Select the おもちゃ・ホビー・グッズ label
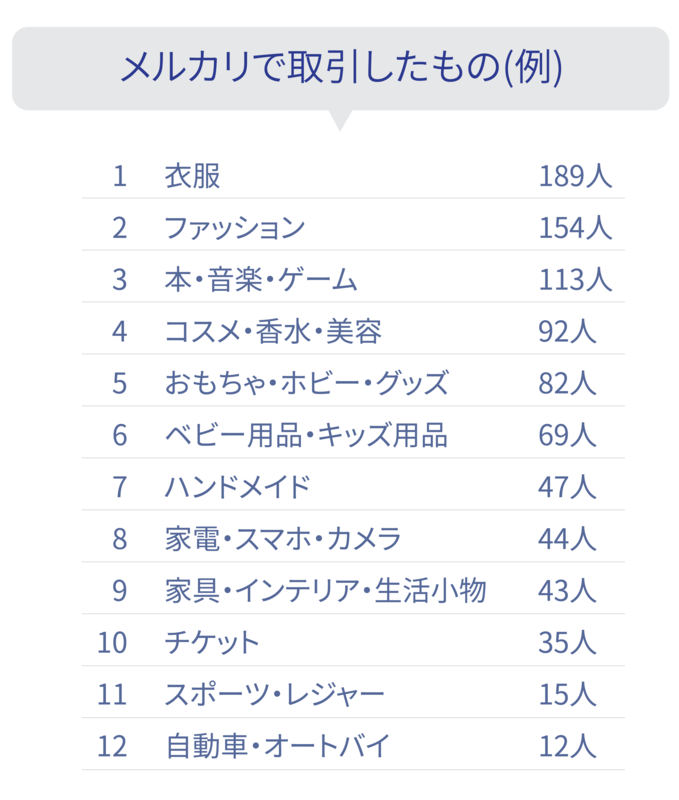The image size is (679, 800). tap(306, 383)
